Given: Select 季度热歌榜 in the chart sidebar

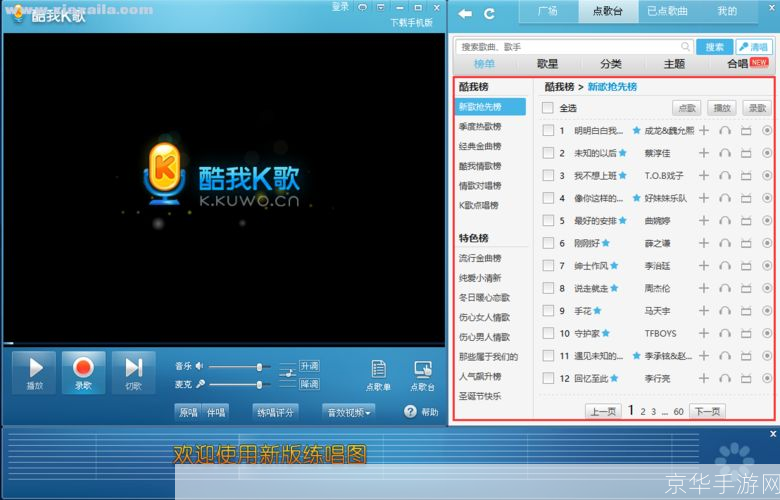Looking at the screenshot, I should (x=480, y=126).
